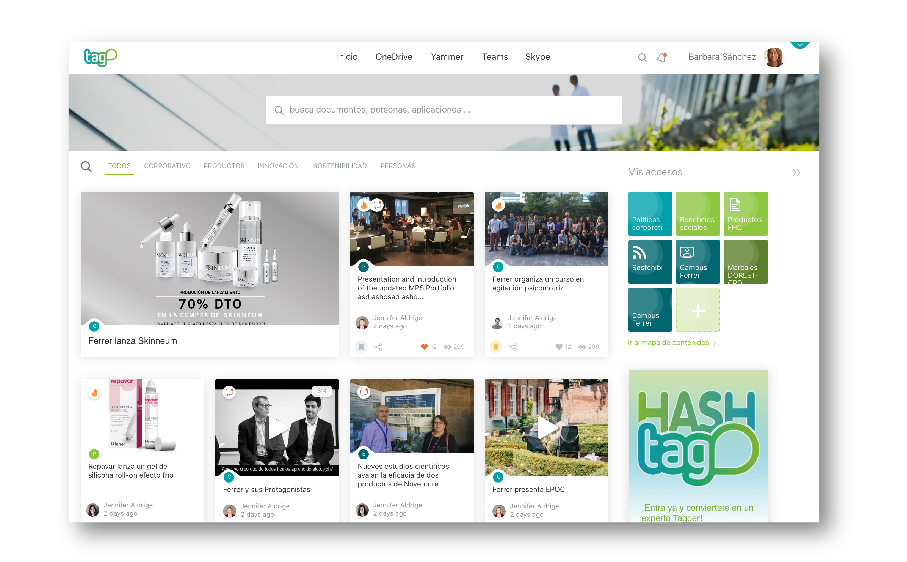Like the Ferrer organiza un curso article

click(x=559, y=347)
